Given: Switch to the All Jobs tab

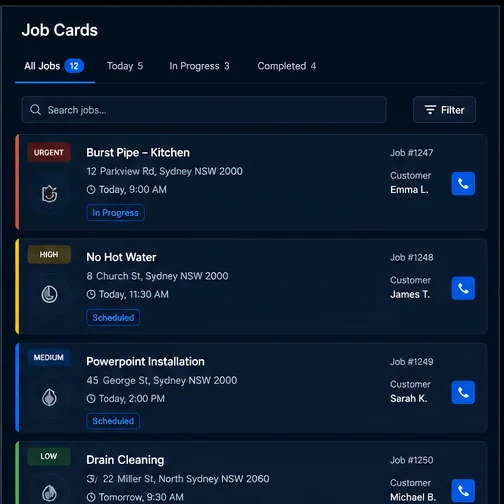Looking at the screenshot, I should pos(55,66).
